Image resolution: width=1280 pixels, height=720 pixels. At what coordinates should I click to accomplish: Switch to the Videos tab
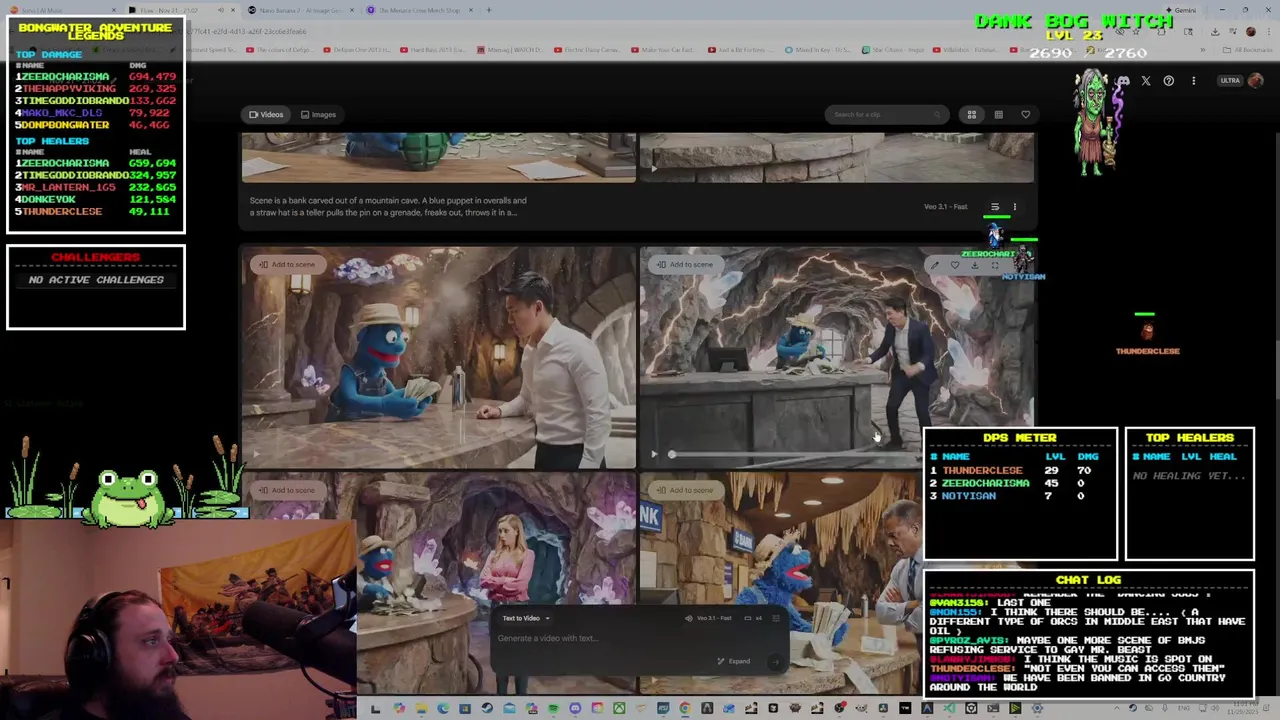pyautogui.click(x=266, y=114)
